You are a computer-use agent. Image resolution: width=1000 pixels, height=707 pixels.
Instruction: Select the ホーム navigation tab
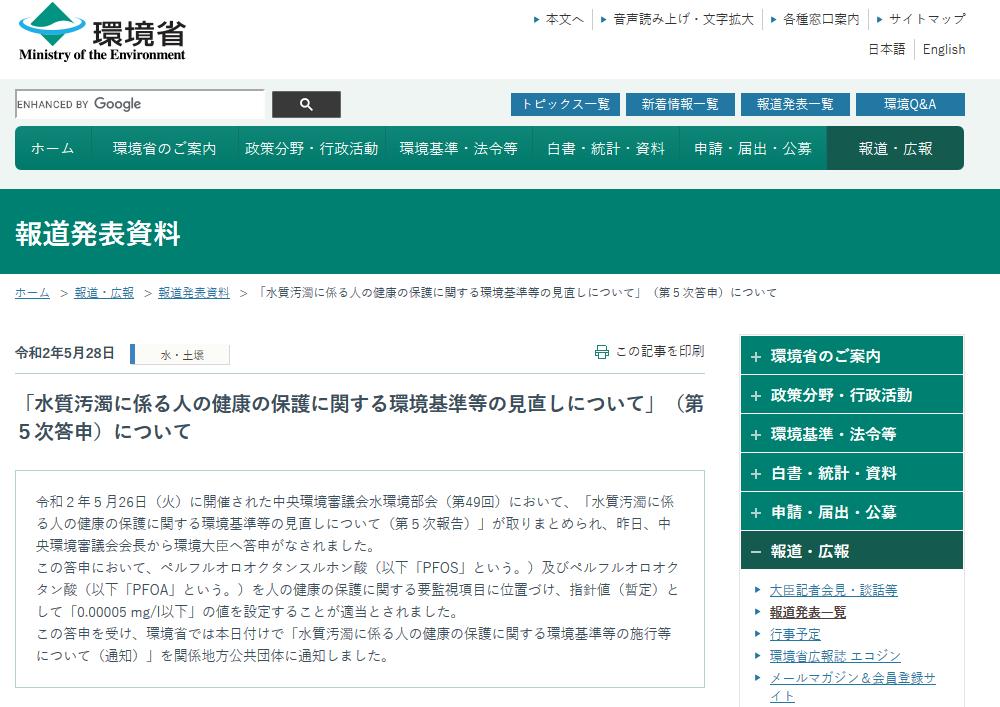(54, 147)
